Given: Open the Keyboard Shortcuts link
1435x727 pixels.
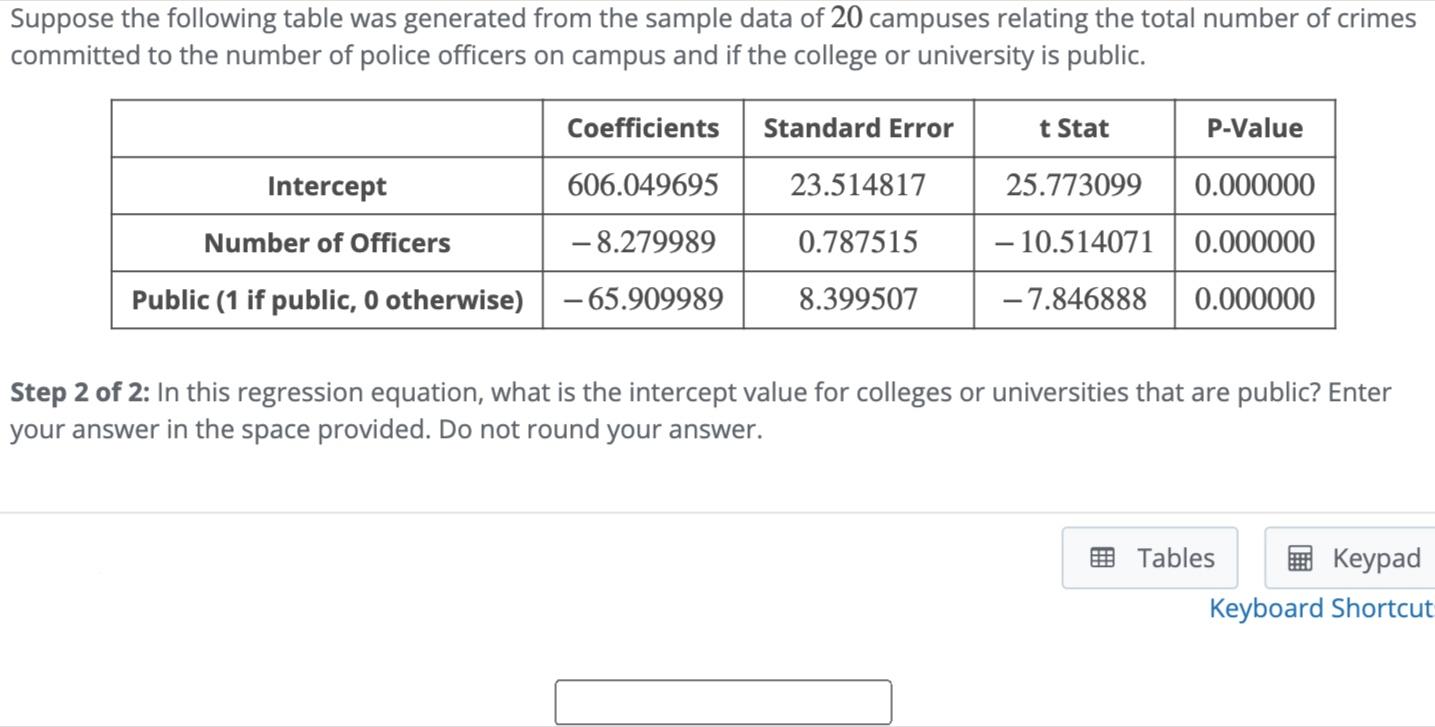Looking at the screenshot, I should click(x=1322, y=608).
